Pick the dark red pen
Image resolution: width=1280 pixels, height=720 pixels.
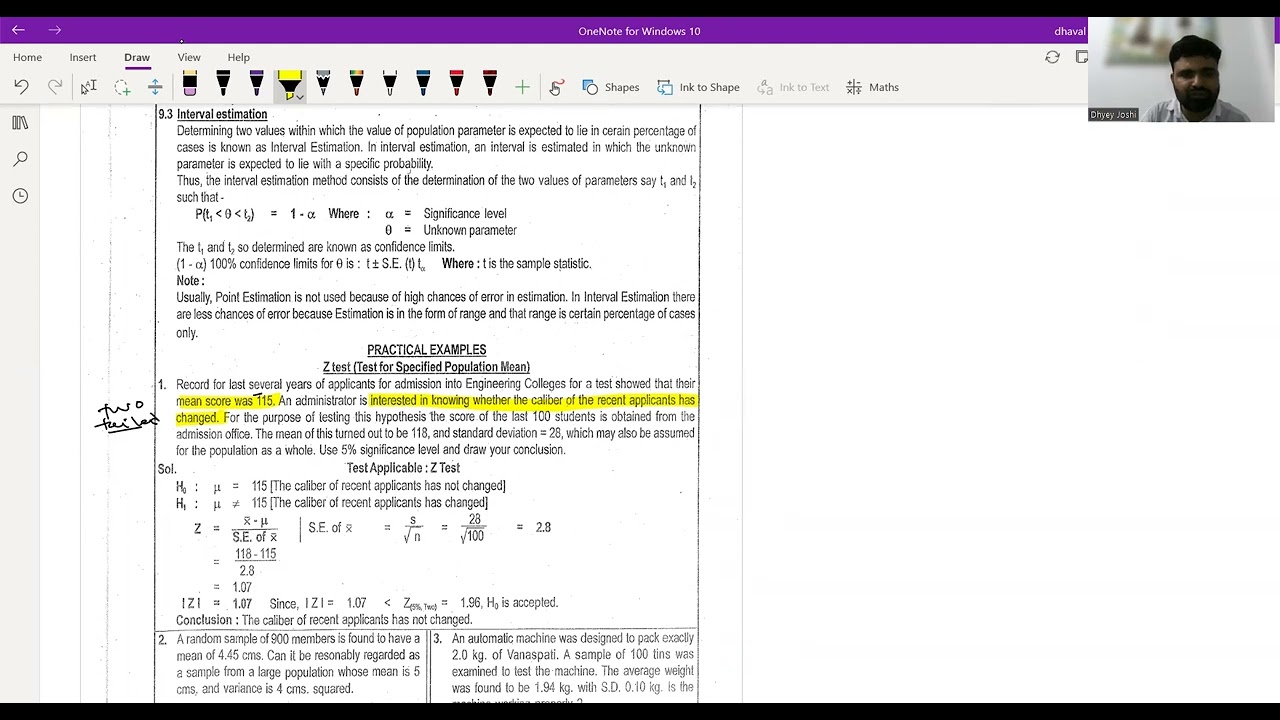pyautogui.click(x=489, y=86)
